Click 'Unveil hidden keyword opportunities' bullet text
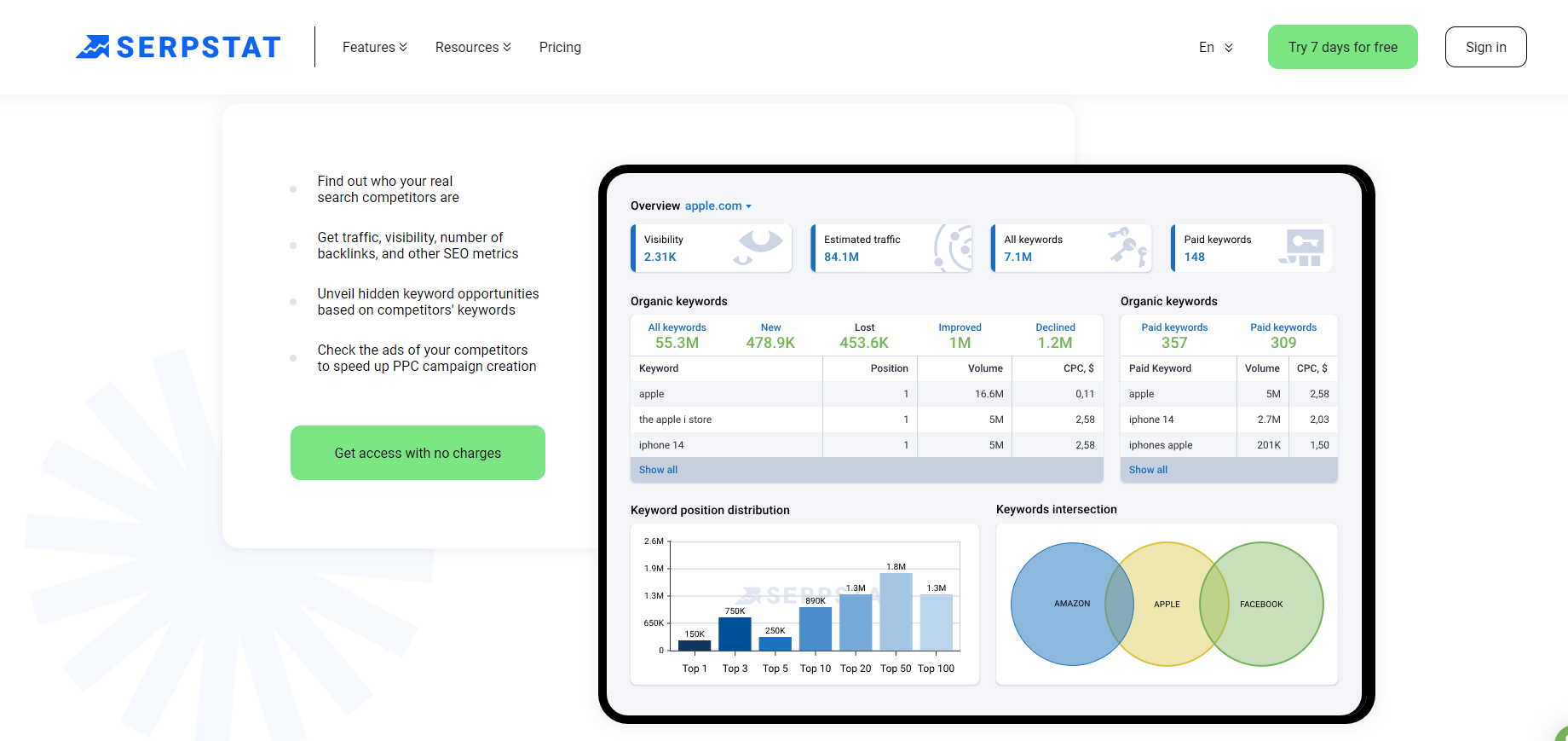 click(x=428, y=302)
